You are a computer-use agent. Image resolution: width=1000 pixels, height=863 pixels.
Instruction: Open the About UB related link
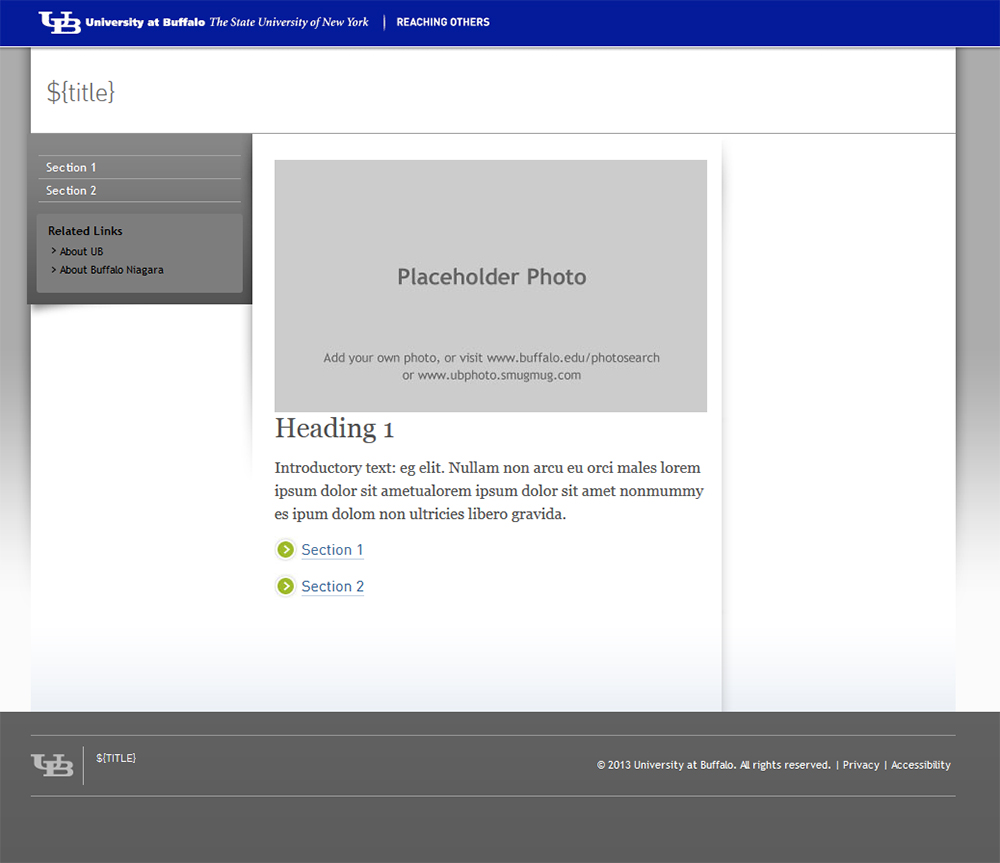point(81,252)
